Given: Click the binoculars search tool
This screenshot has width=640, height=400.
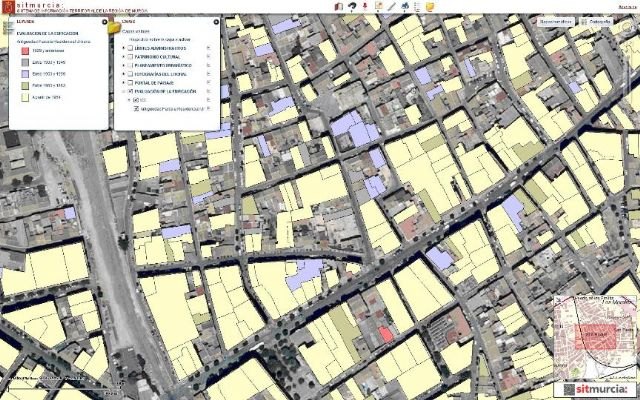Looking at the screenshot, I should tap(405, 6).
